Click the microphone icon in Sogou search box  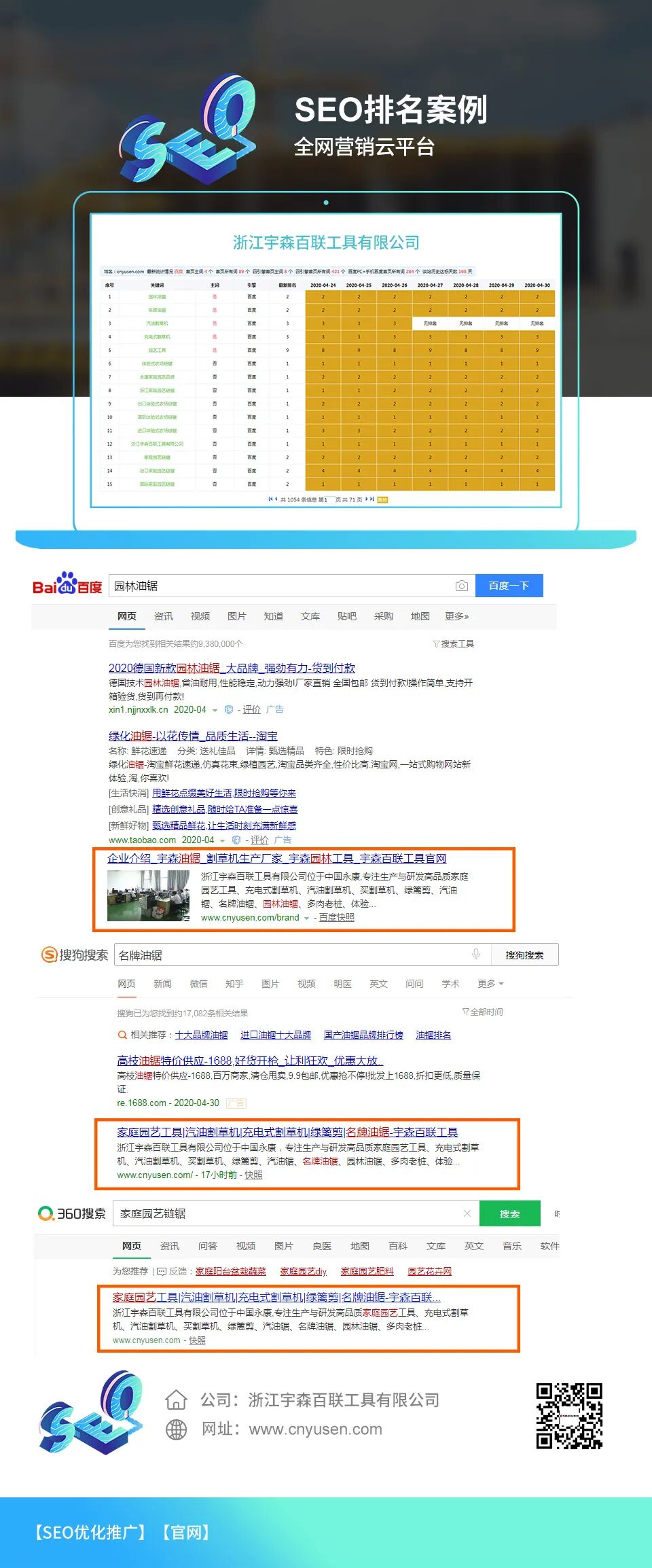click(476, 955)
